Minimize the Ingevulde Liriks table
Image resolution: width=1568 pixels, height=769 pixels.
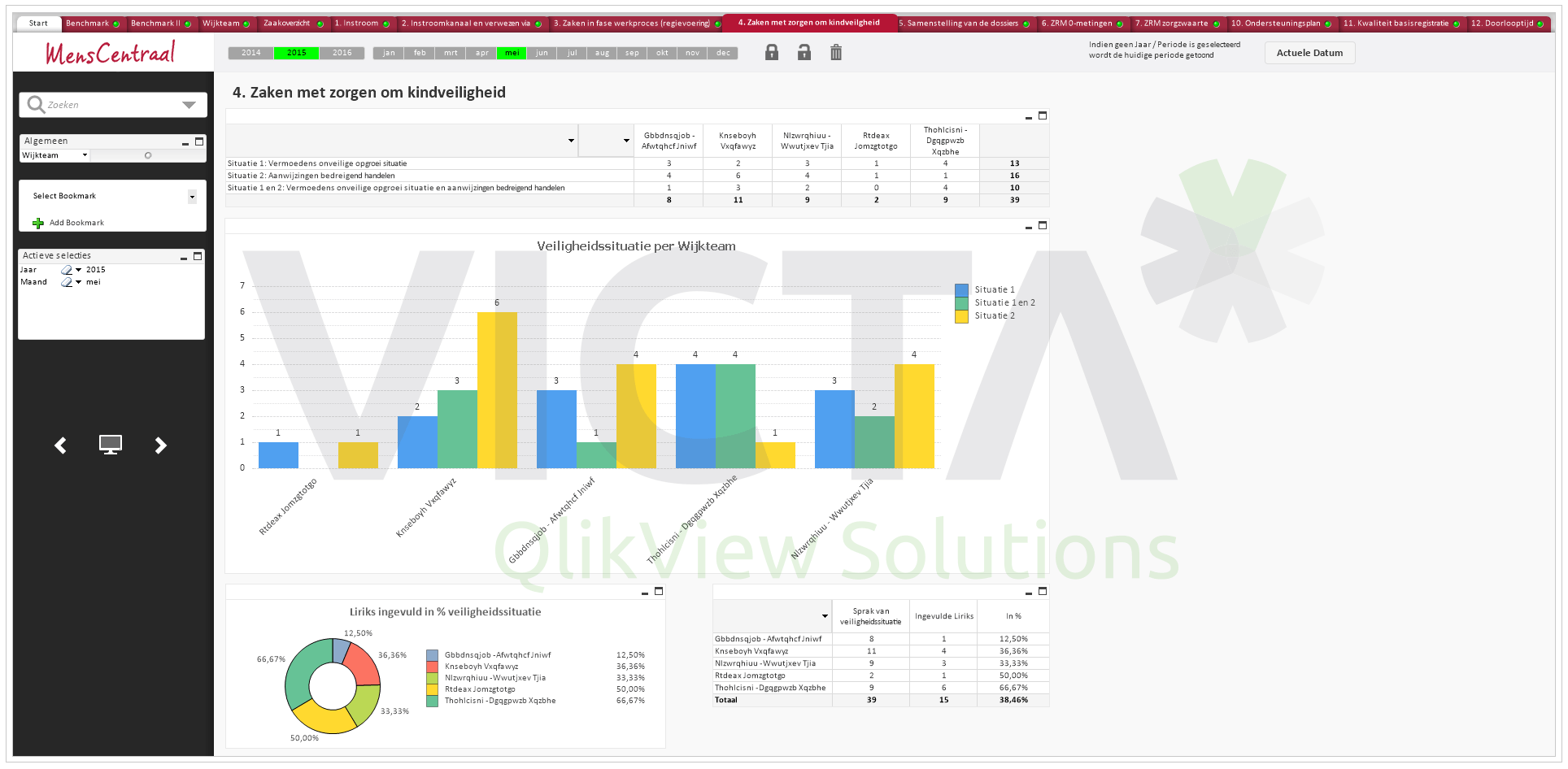tap(1029, 593)
